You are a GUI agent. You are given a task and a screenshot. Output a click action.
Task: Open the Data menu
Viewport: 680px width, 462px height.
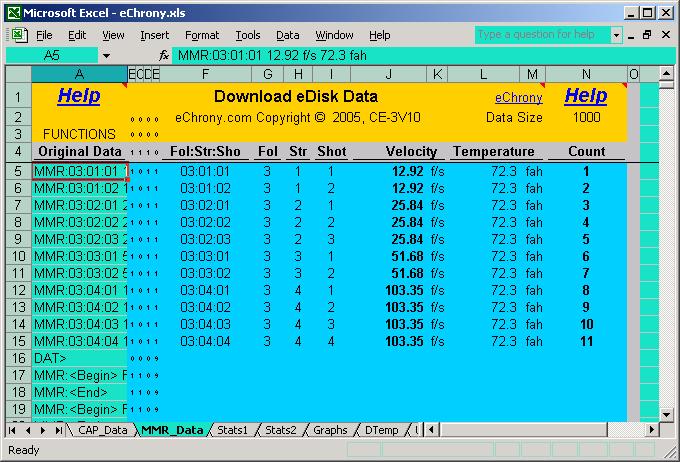[x=288, y=35]
